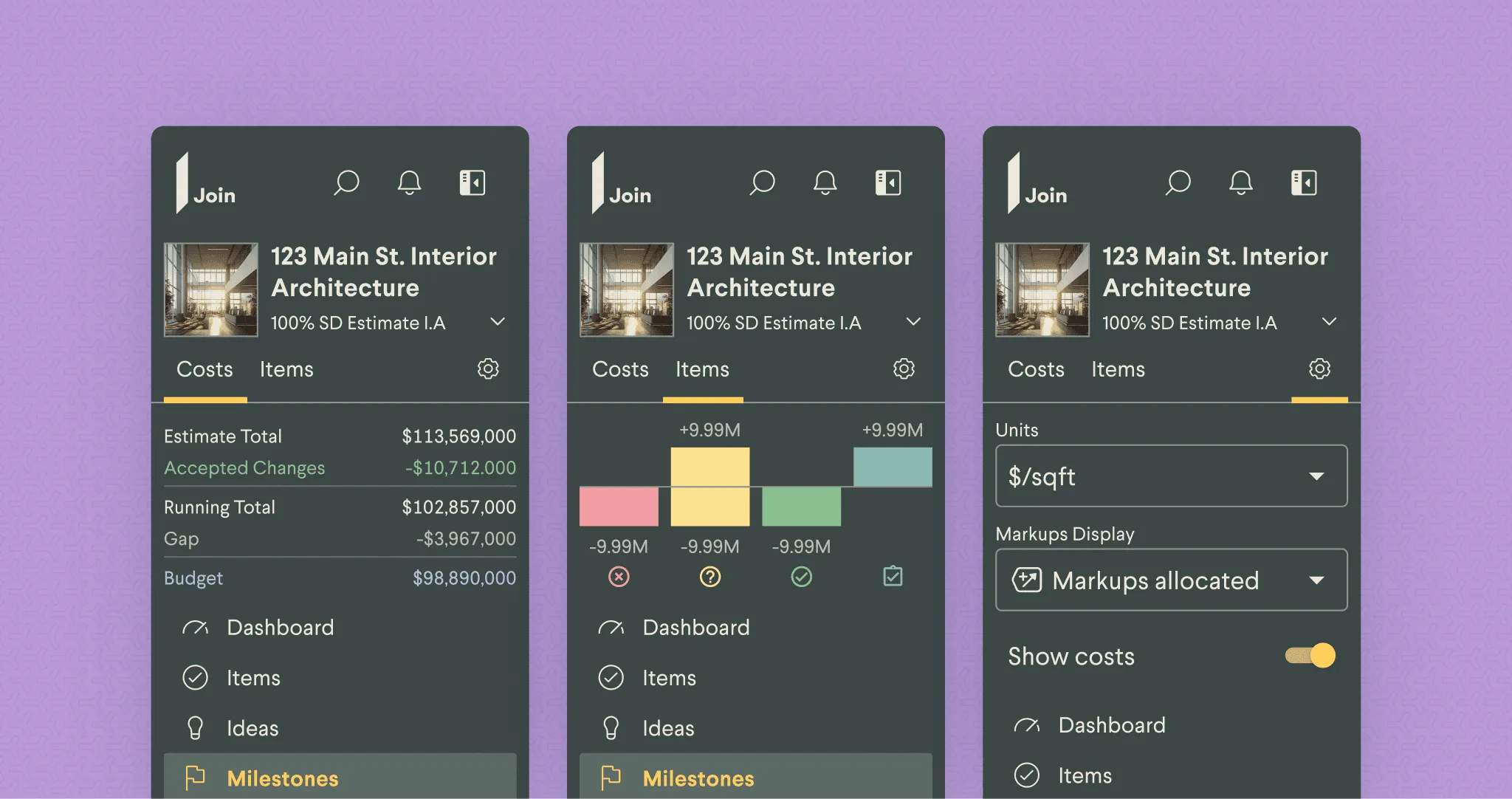Switch to the Costs tab
The width and height of the screenshot is (1512, 799).
[x=204, y=369]
